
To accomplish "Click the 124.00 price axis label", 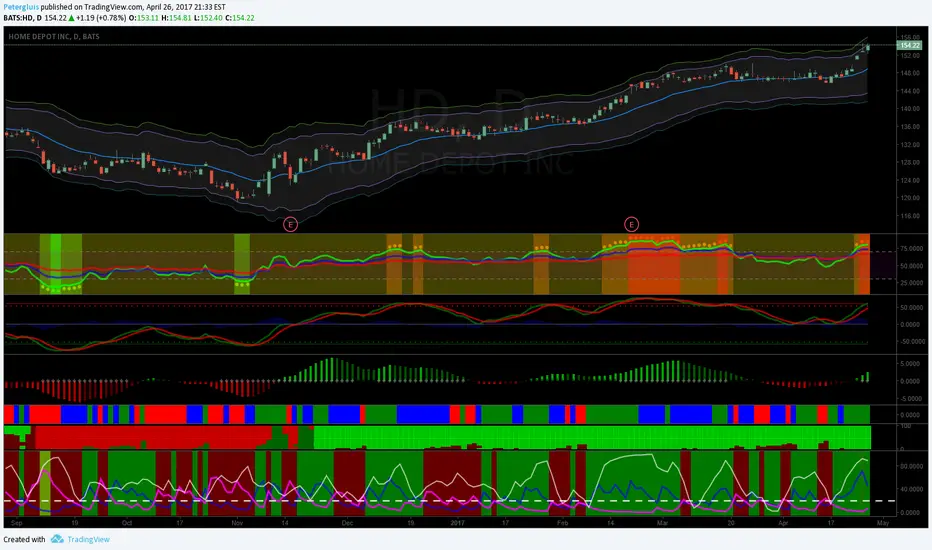I will (910, 180).
